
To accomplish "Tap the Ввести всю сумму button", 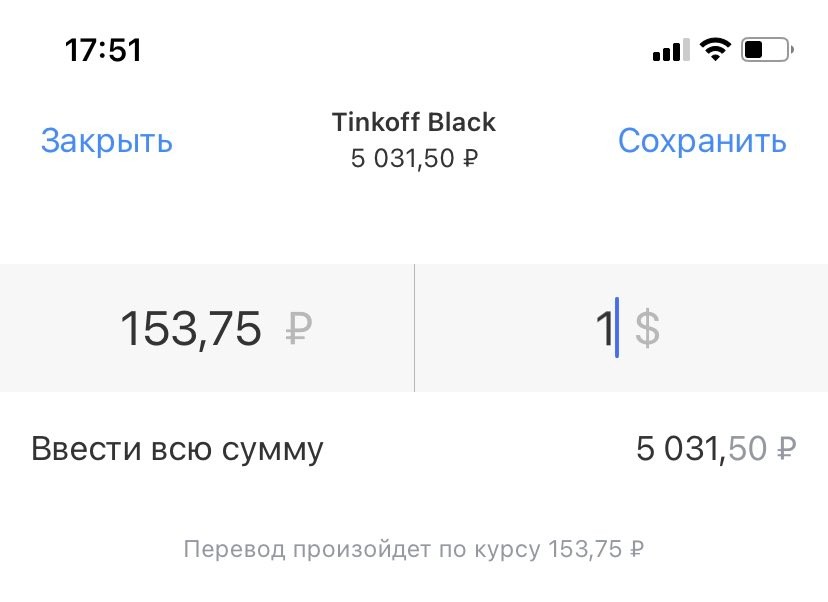I will [x=178, y=449].
